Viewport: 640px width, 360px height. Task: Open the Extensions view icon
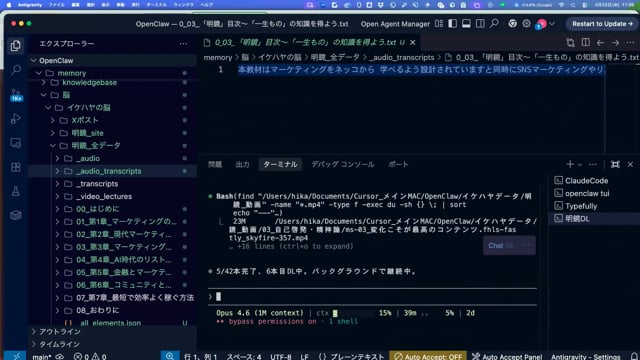16,167
